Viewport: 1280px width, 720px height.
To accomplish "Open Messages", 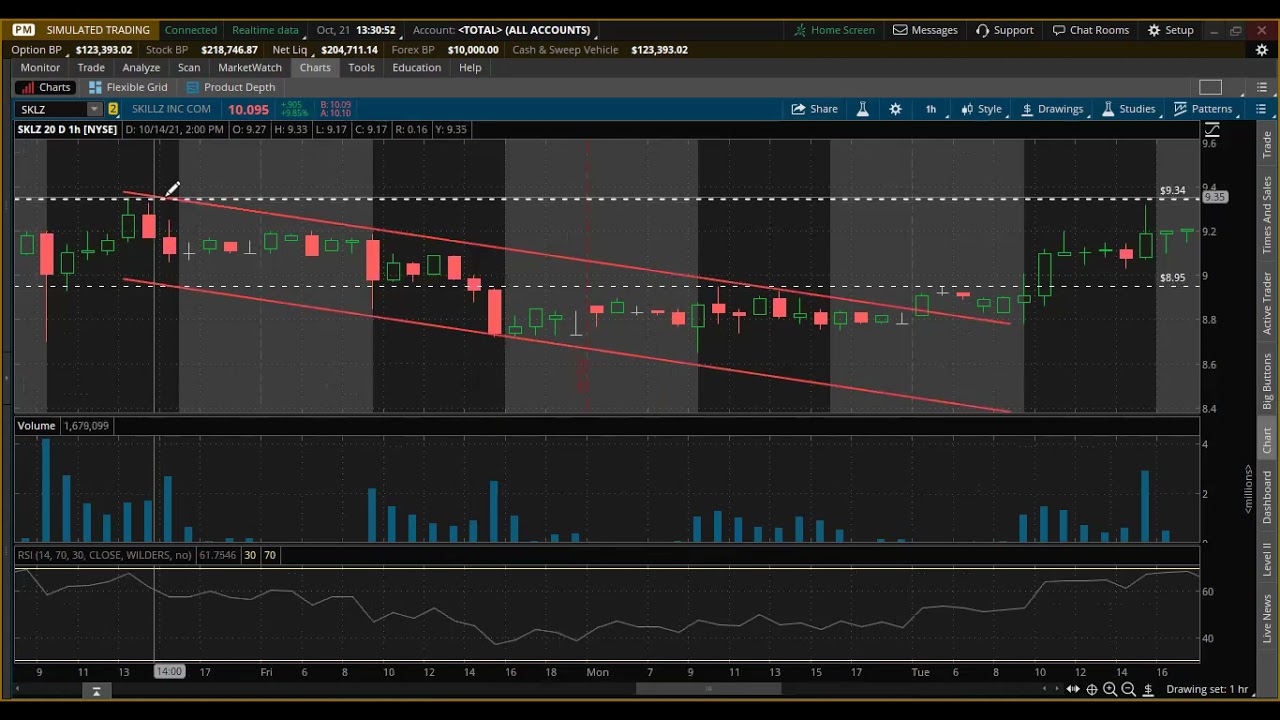I will [x=925, y=30].
